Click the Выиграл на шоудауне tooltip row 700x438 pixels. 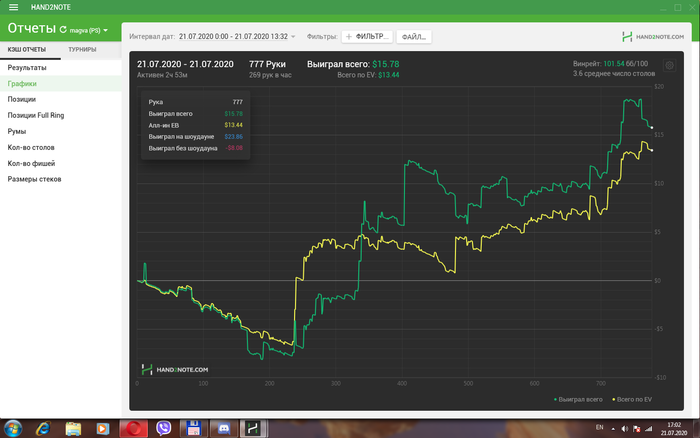click(196, 137)
